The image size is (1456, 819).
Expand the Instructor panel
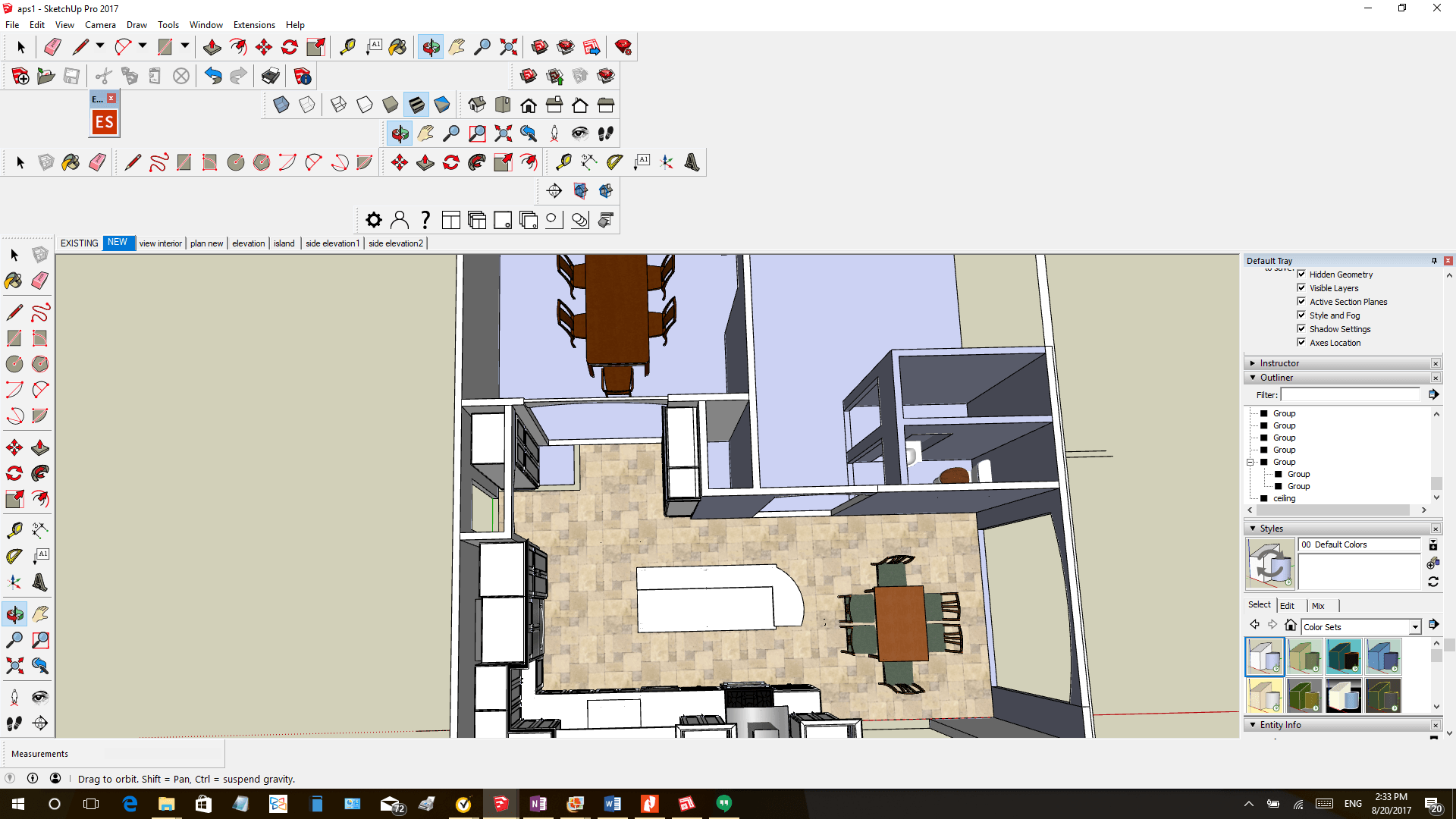pyautogui.click(x=1253, y=363)
